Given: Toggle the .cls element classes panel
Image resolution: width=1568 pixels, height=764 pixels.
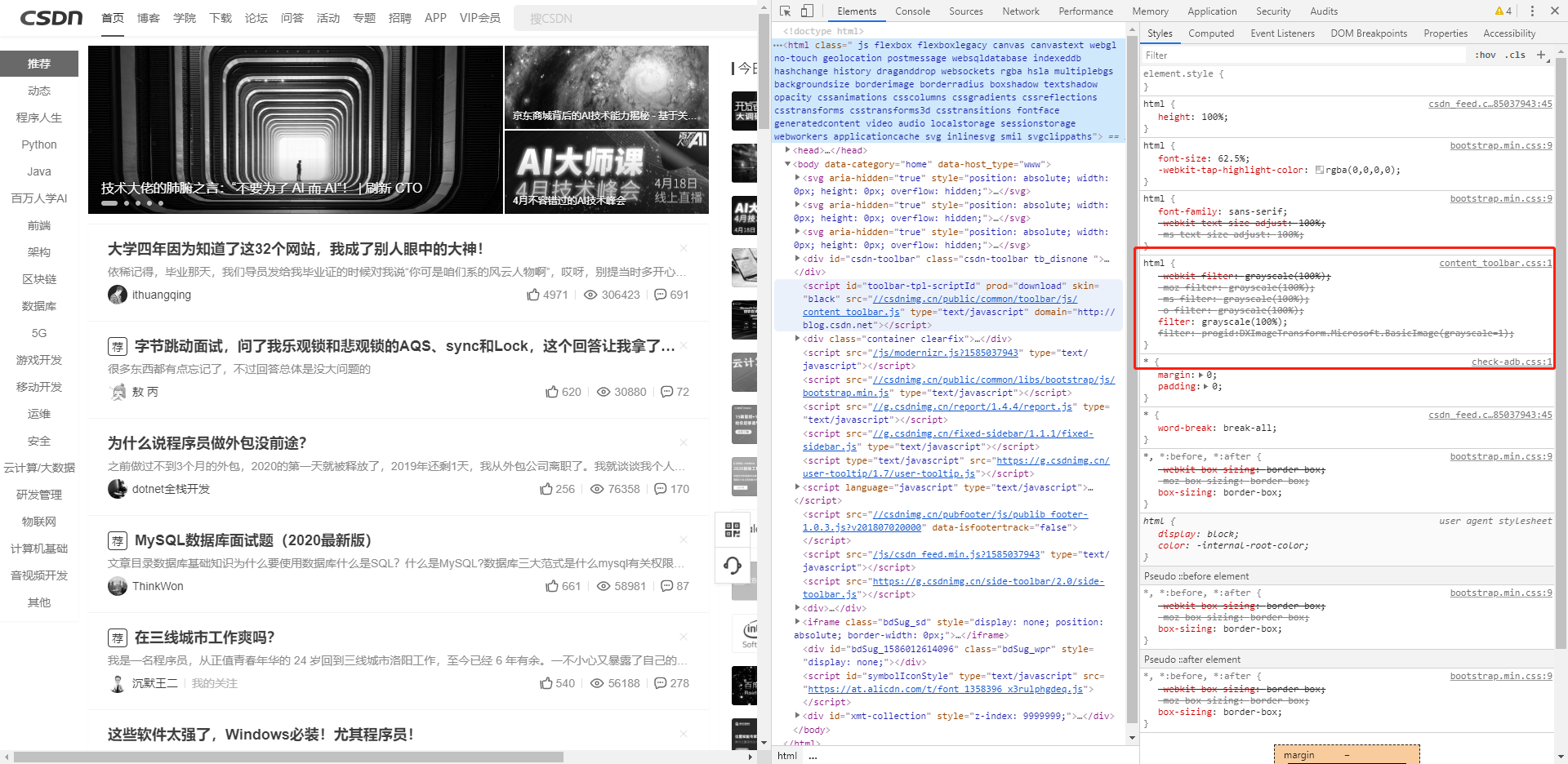Looking at the screenshot, I should 1517,55.
